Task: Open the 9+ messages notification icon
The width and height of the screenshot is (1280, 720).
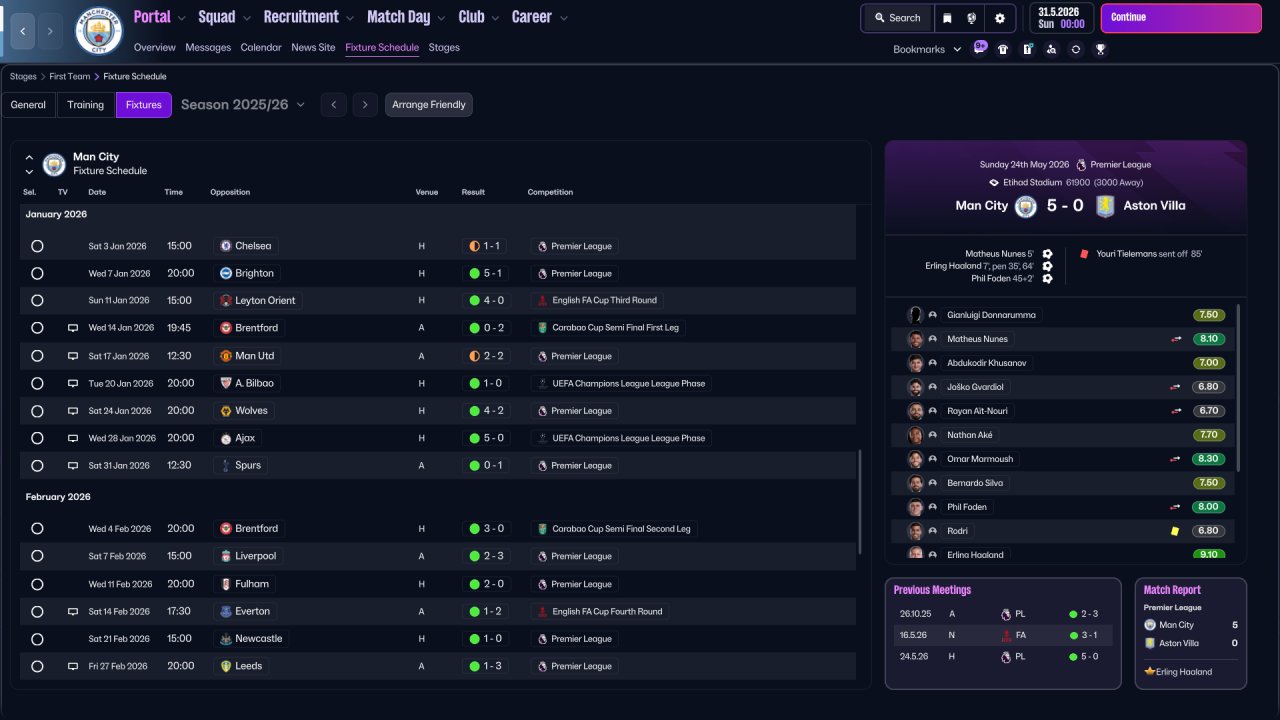Action: tap(980, 48)
